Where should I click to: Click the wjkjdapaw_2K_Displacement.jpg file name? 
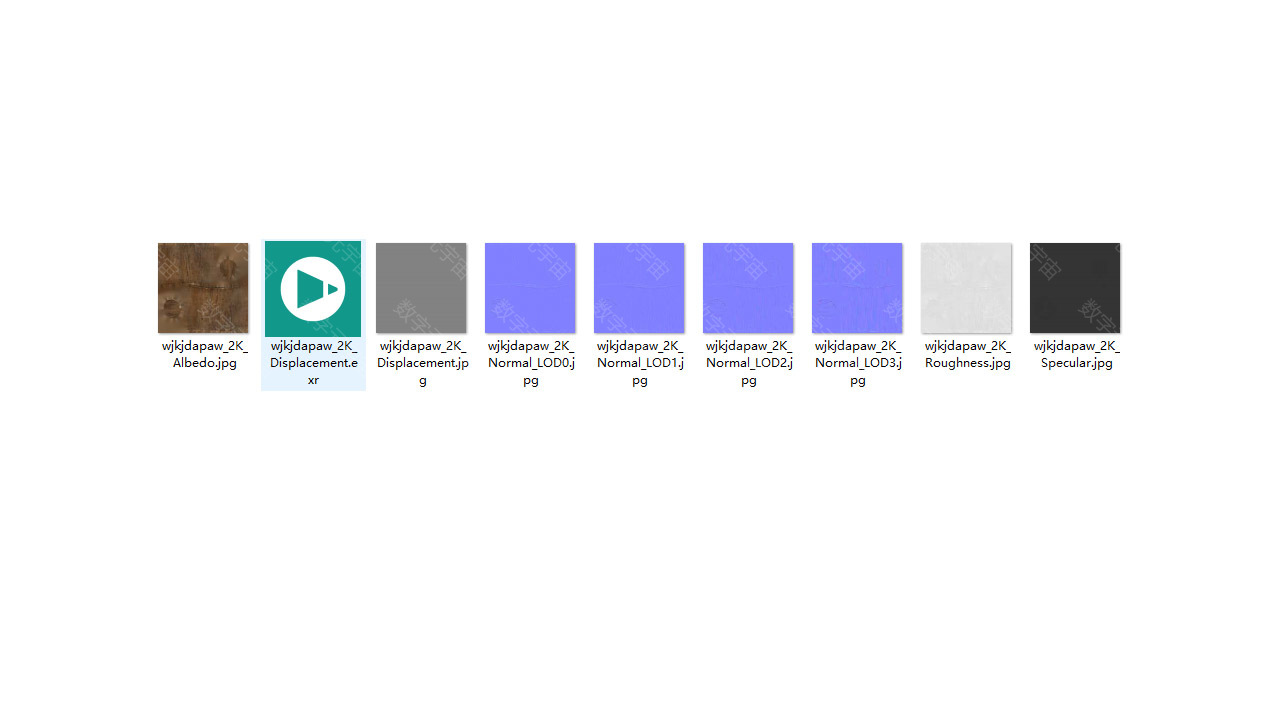[422, 363]
